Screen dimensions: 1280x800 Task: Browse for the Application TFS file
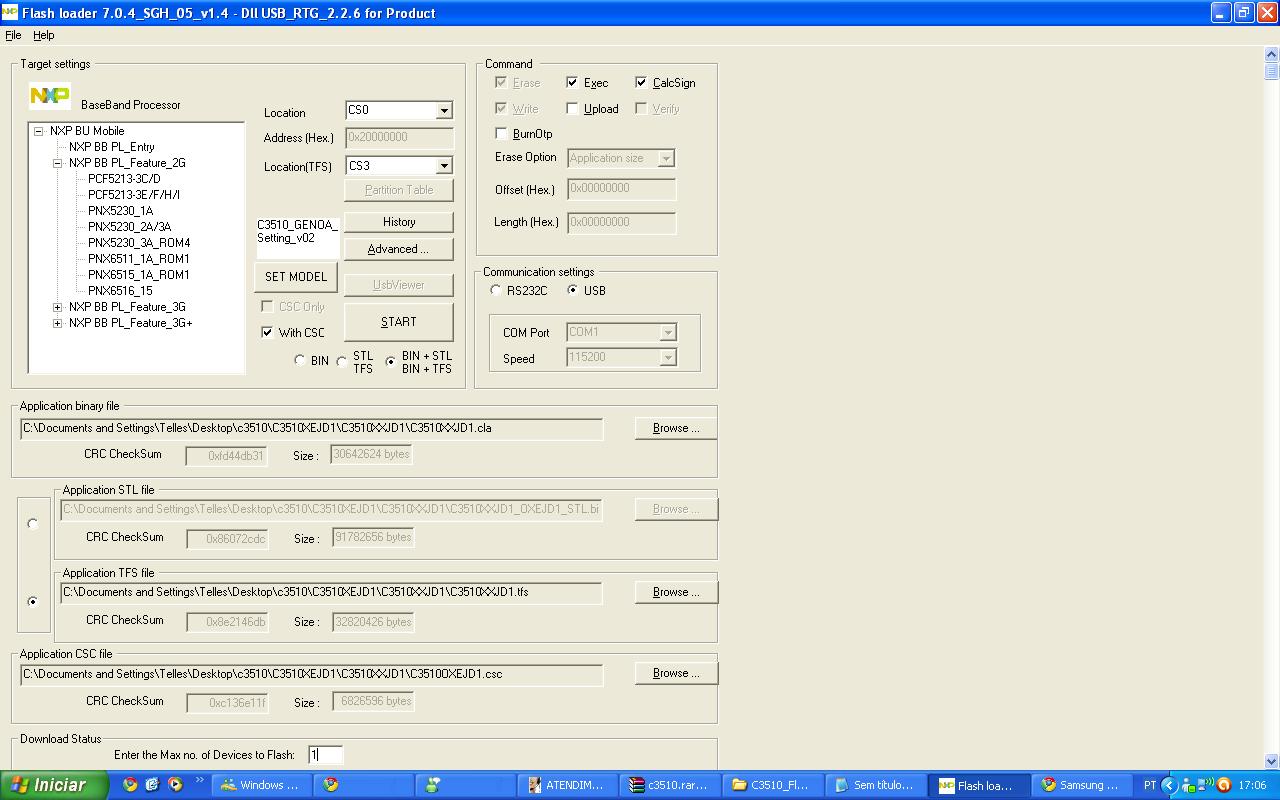[x=676, y=592]
